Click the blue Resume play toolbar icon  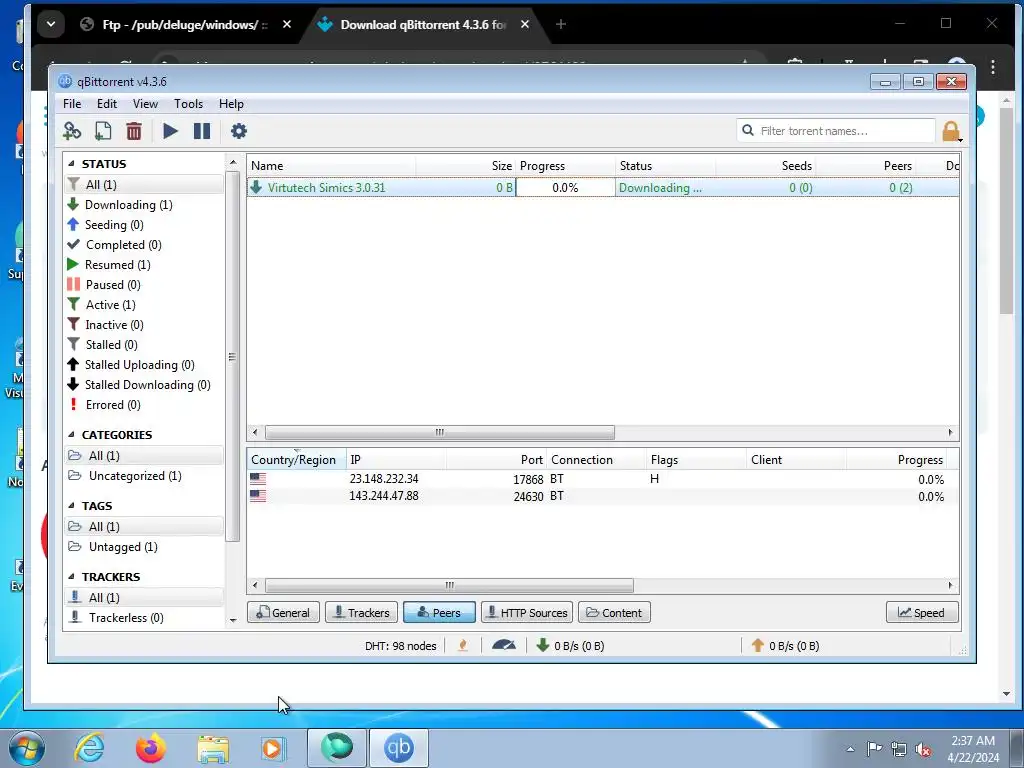pyautogui.click(x=170, y=131)
